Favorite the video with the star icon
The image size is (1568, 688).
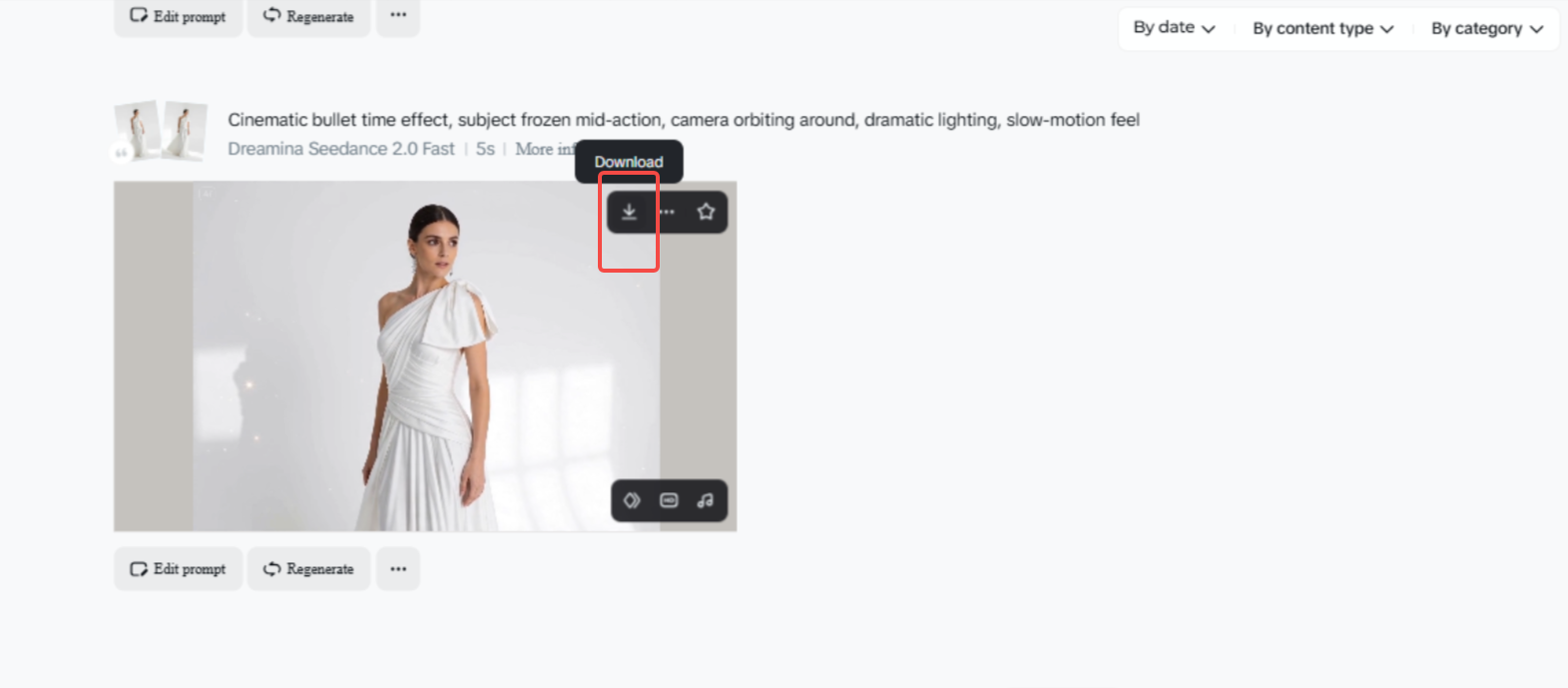706,212
